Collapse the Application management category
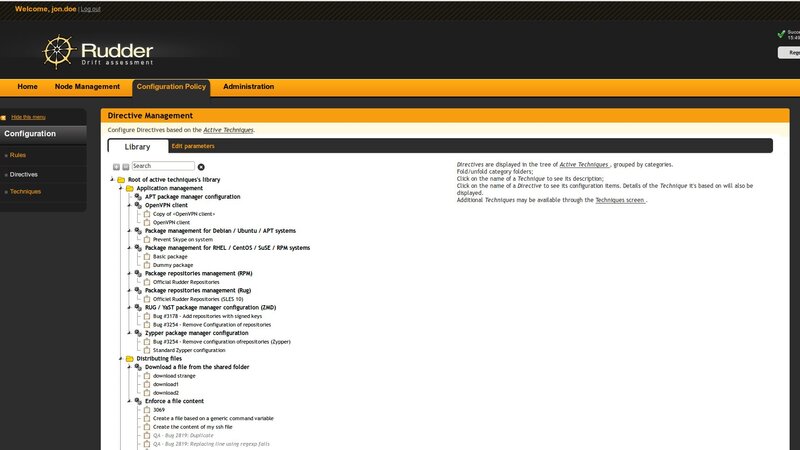This screenshot has height=450, width=800. tap(121, 188)
